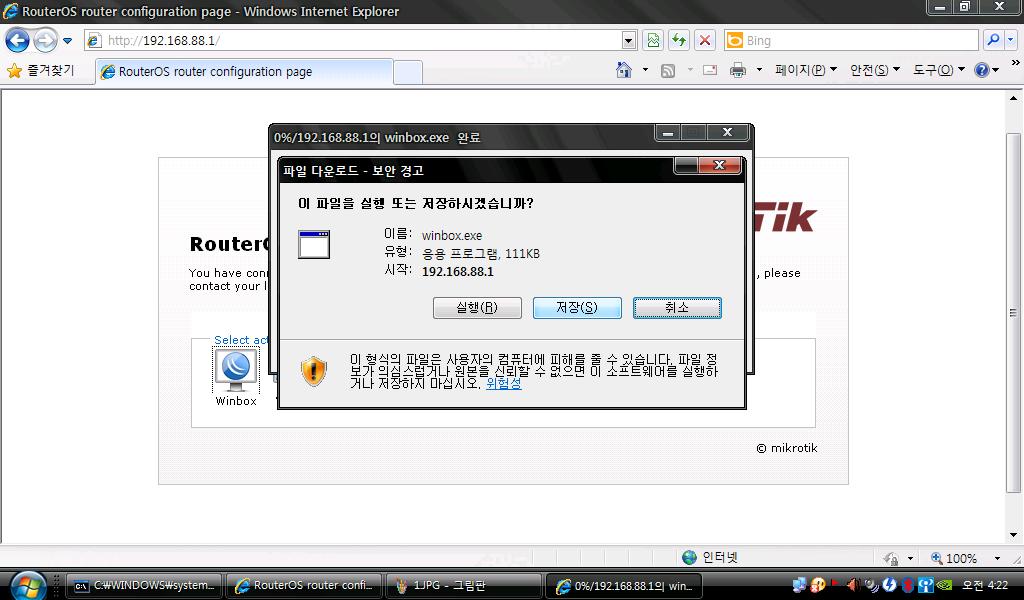Click the 실행(R) Run button
This screenshot has height=600, width=1024.
pos(477,308)
